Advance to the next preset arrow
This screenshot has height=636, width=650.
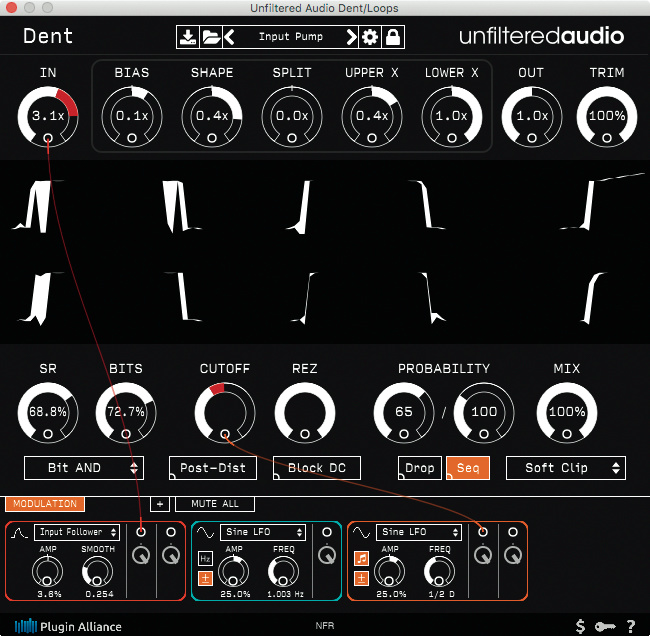tap(351, 38)
